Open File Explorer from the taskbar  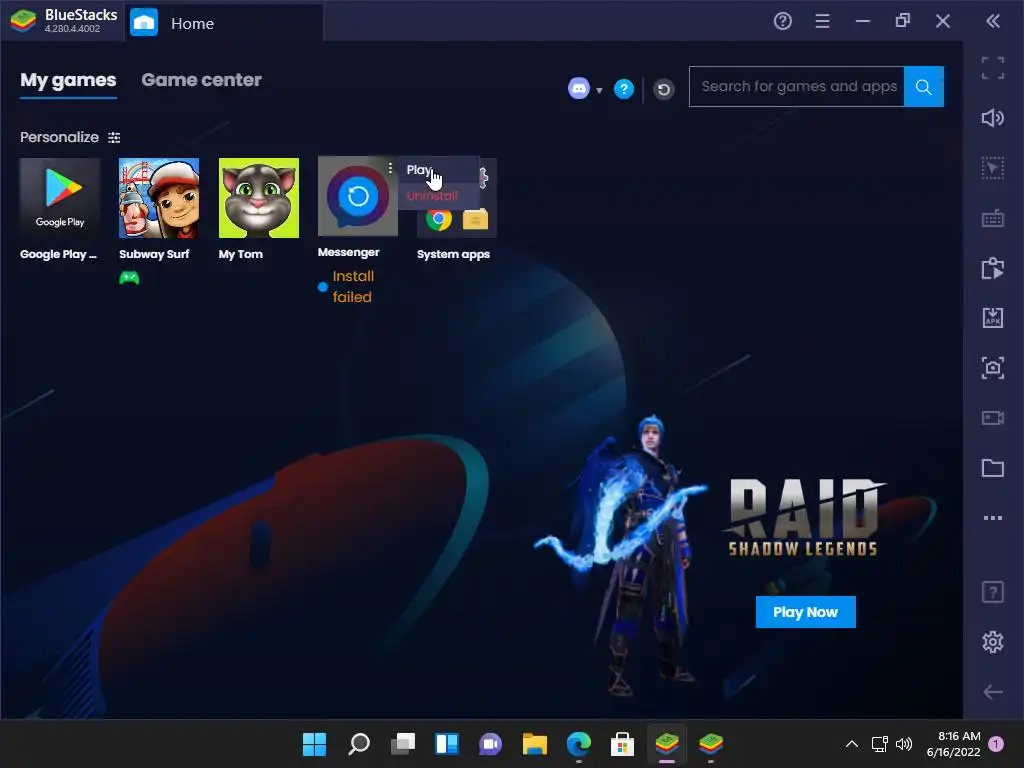pos(535,744)
